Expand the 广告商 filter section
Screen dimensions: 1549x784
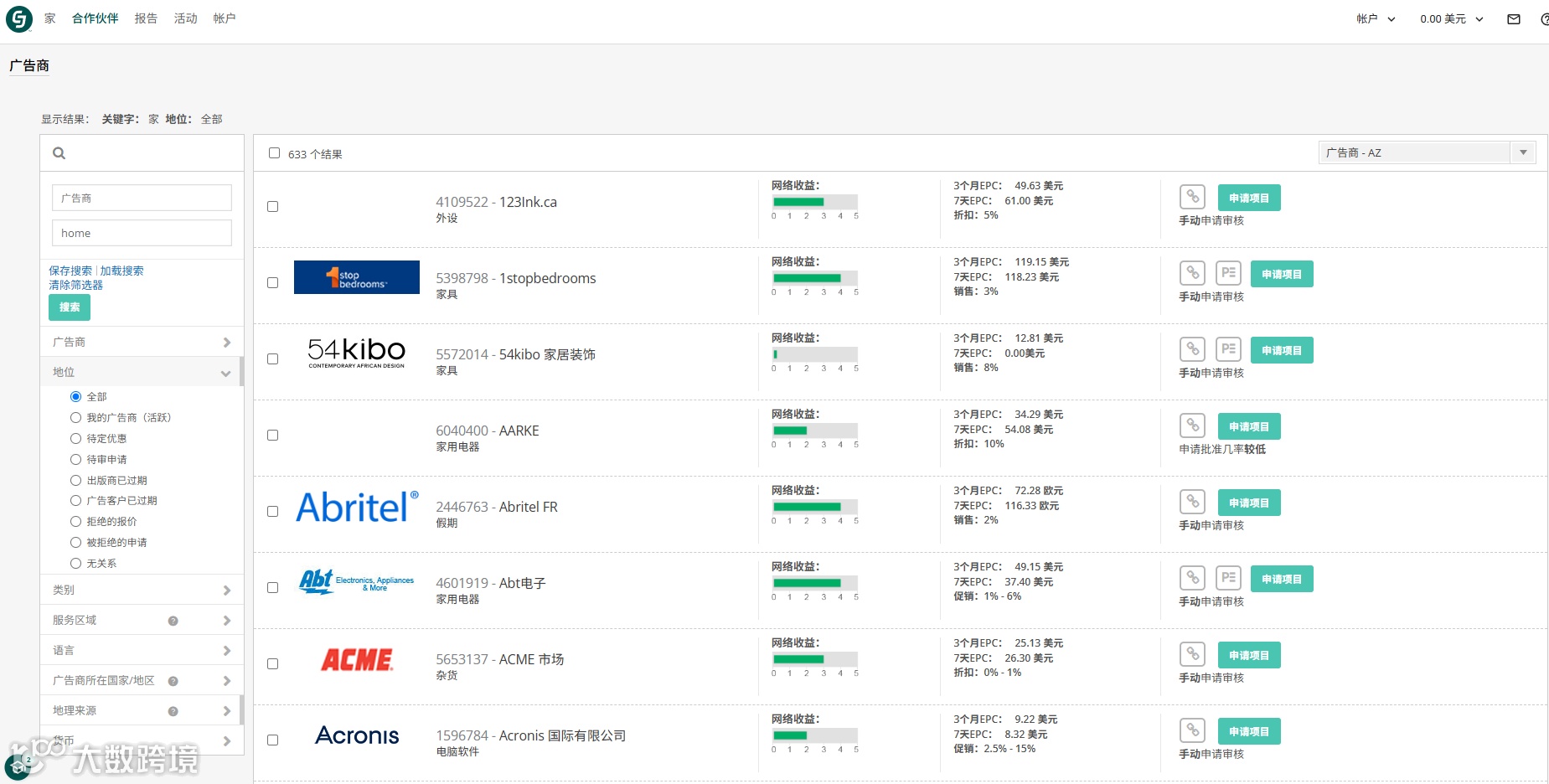click(142, 342)
